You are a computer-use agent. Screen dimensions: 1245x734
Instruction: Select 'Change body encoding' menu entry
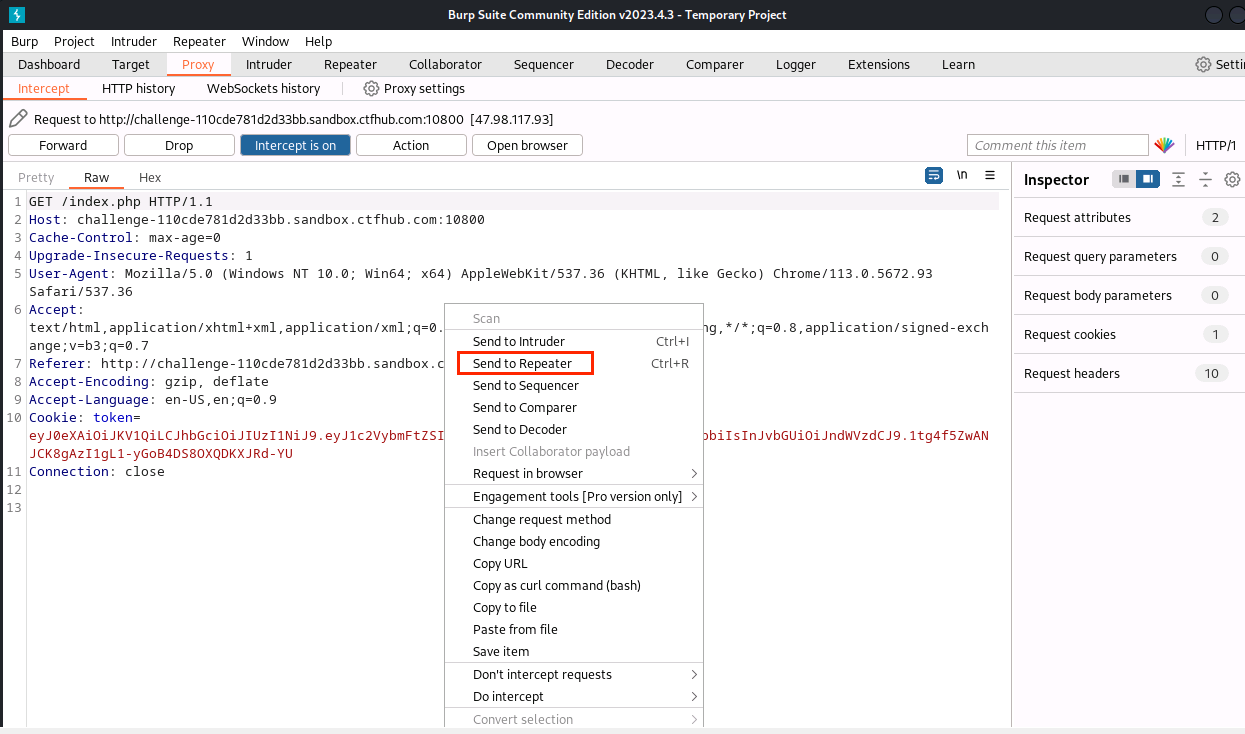574,541
